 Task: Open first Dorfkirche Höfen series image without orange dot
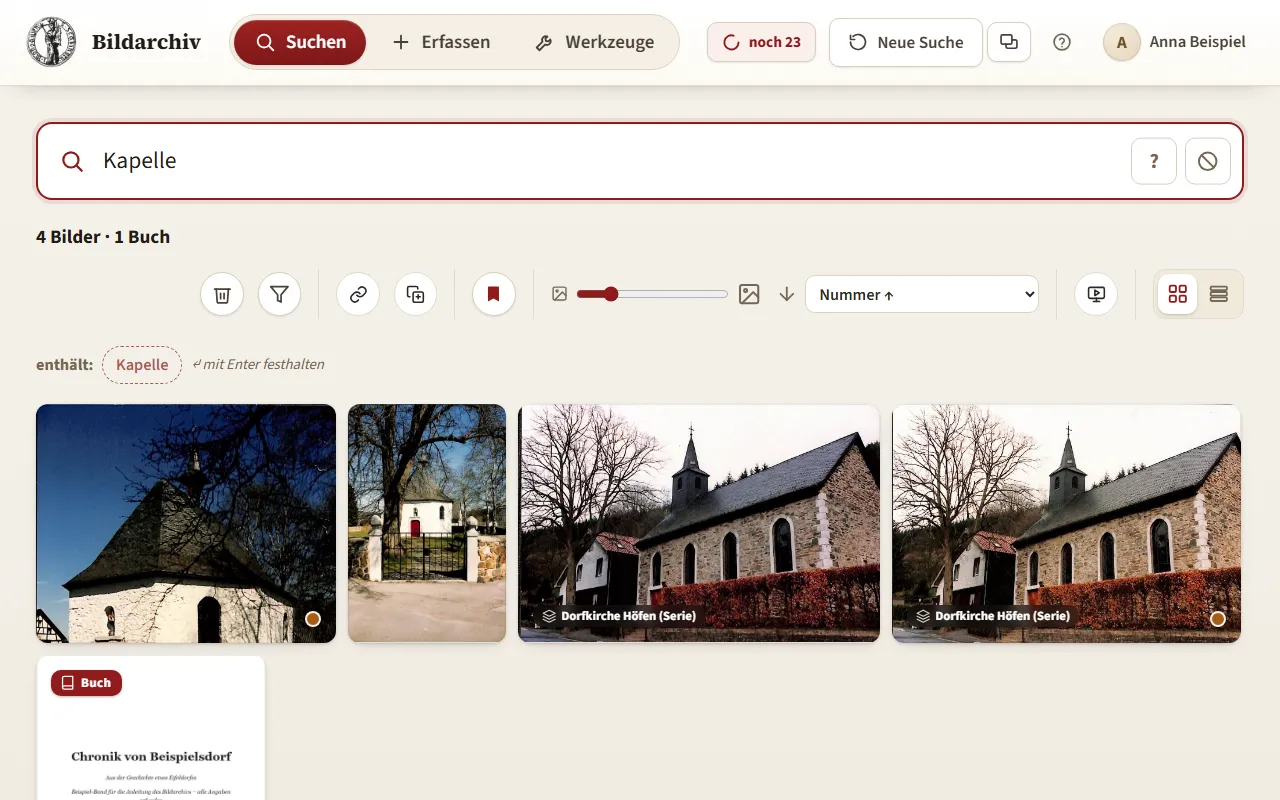pos(699,523)
